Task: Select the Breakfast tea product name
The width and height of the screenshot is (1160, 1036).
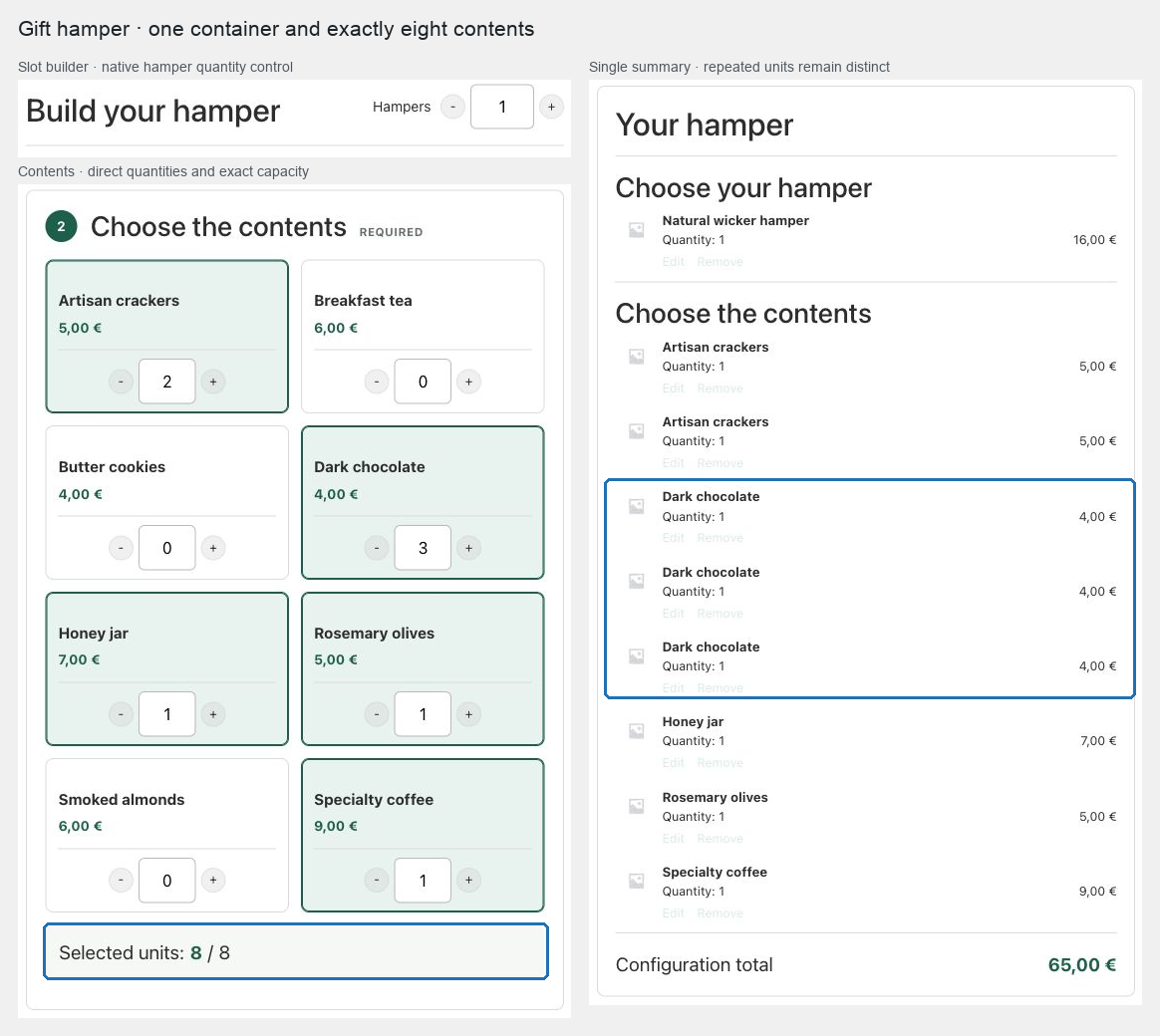Action: [363, 301]
